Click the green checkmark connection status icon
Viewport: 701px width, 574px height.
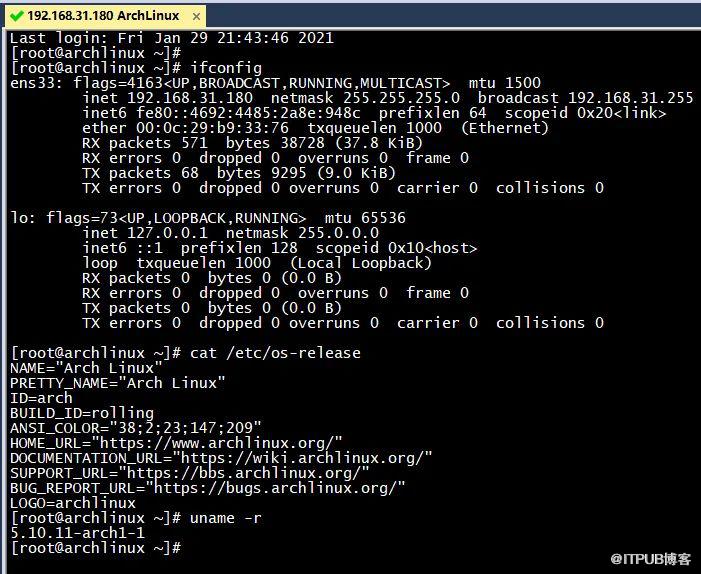coord(17,16)
